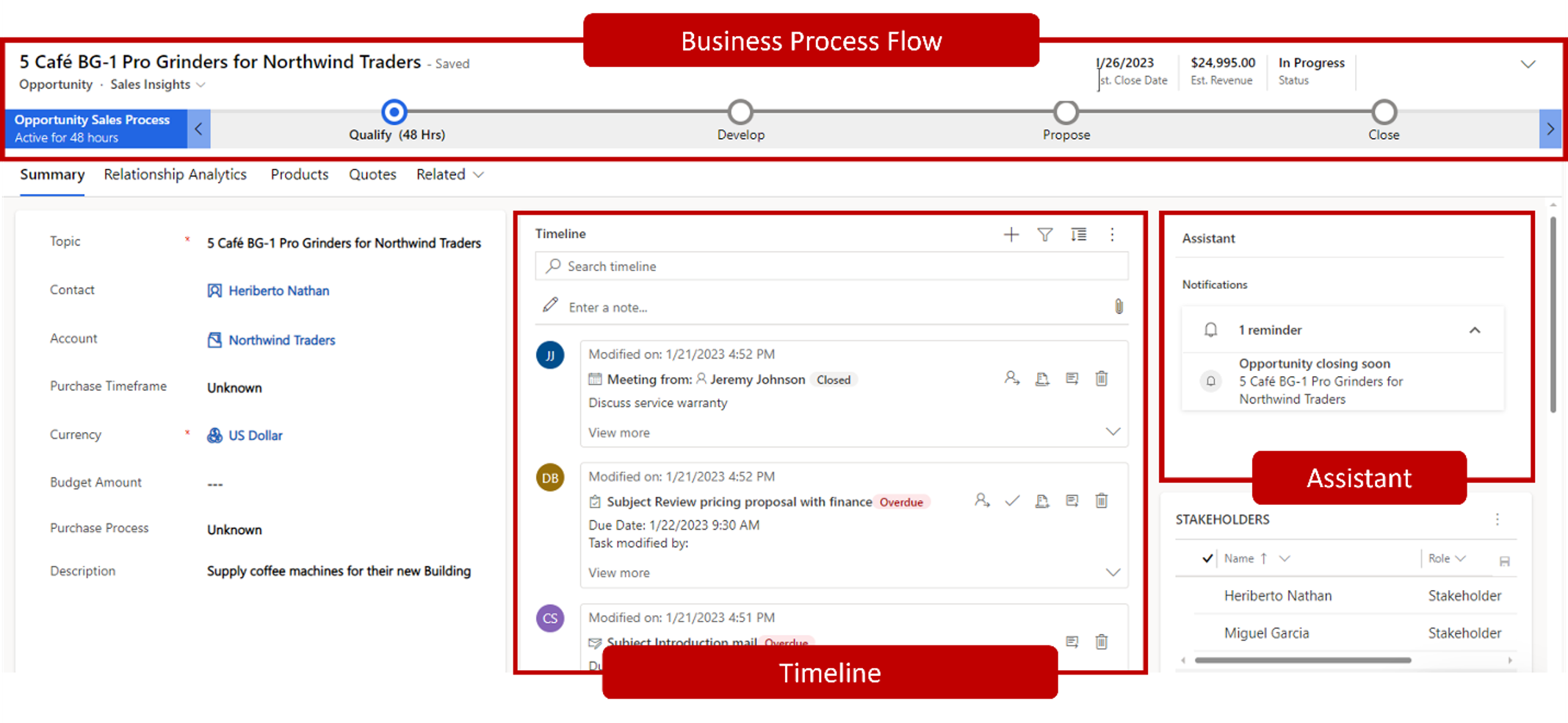Collapse the 1 reminder notification group
This screenshot has height=723, width=1568.
coord(1475,331)
